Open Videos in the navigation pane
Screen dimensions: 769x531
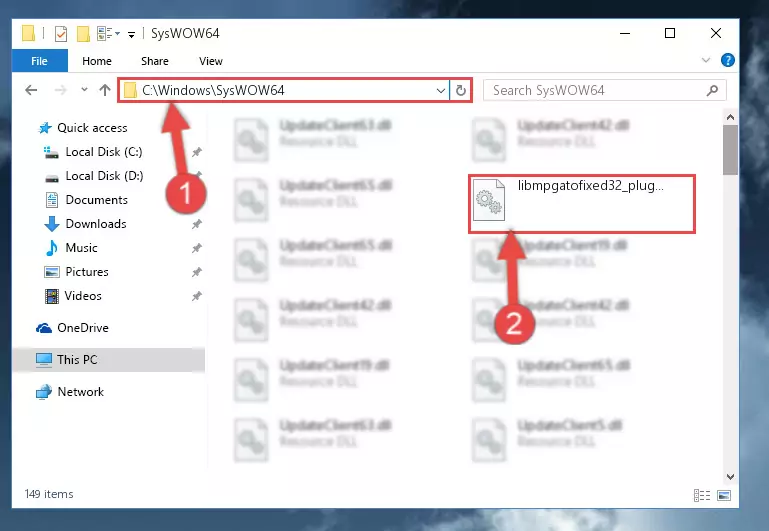(83, 296)
